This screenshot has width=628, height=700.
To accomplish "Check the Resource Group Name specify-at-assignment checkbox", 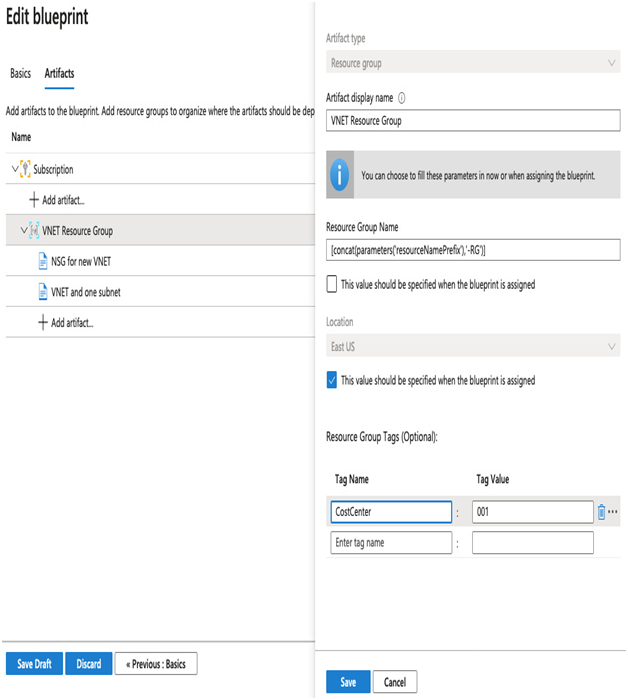I will (x=332, y=284).
